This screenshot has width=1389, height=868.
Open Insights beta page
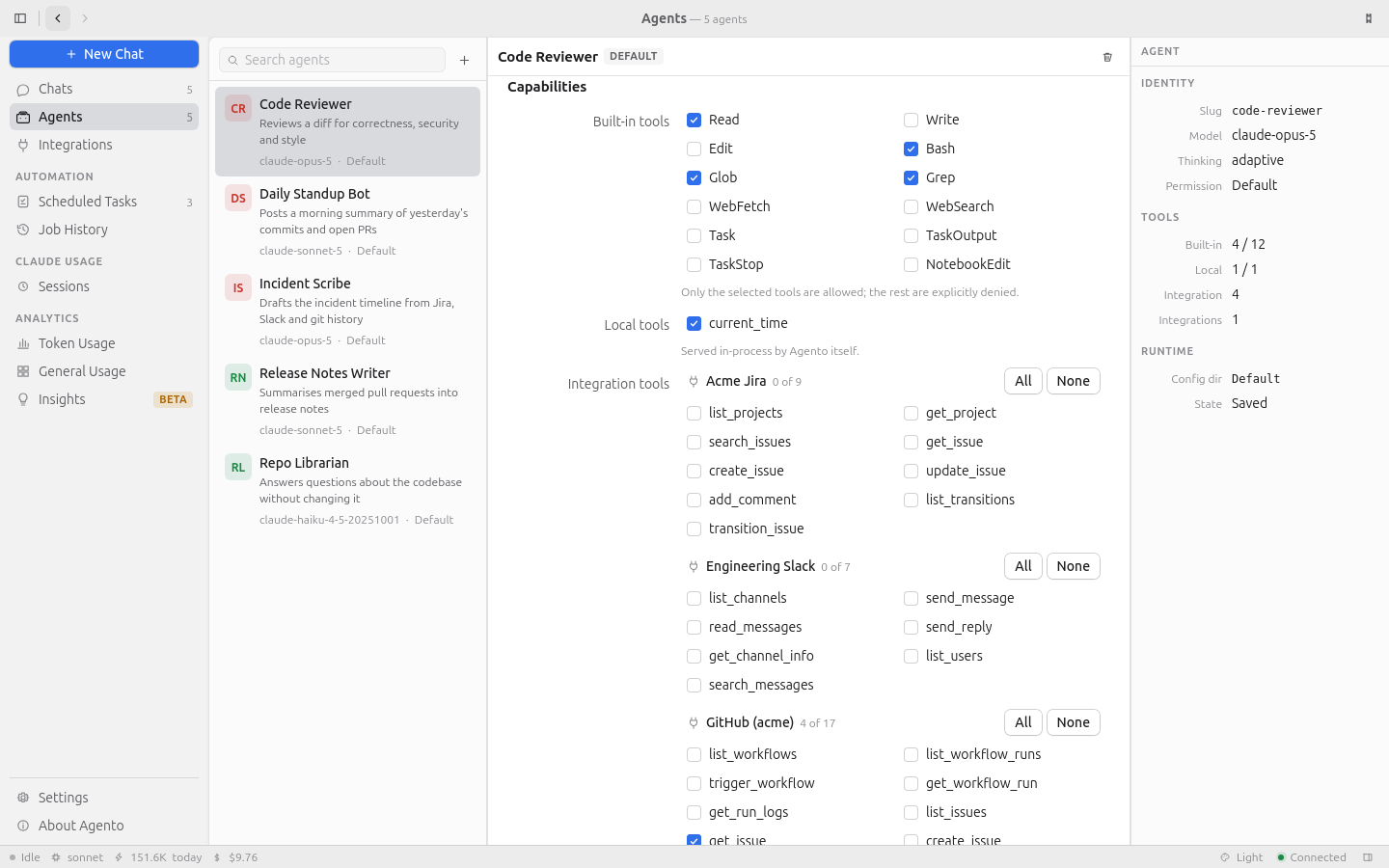(104, 399)
